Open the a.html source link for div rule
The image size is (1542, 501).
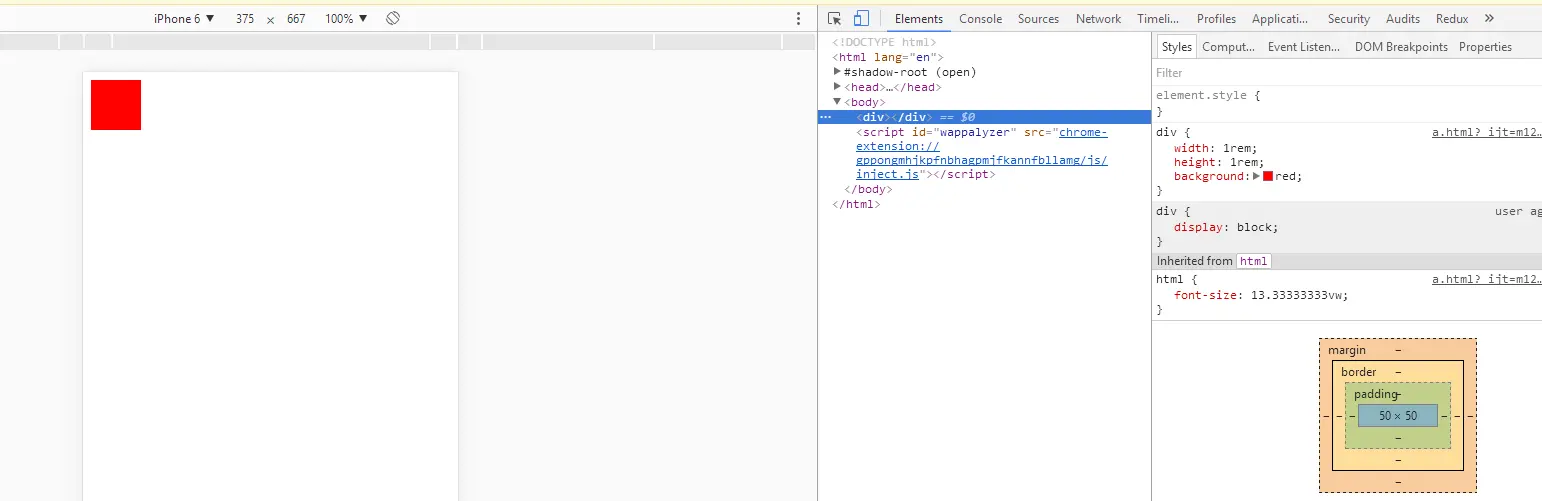pyautogui.click(x=1486, y=132)
